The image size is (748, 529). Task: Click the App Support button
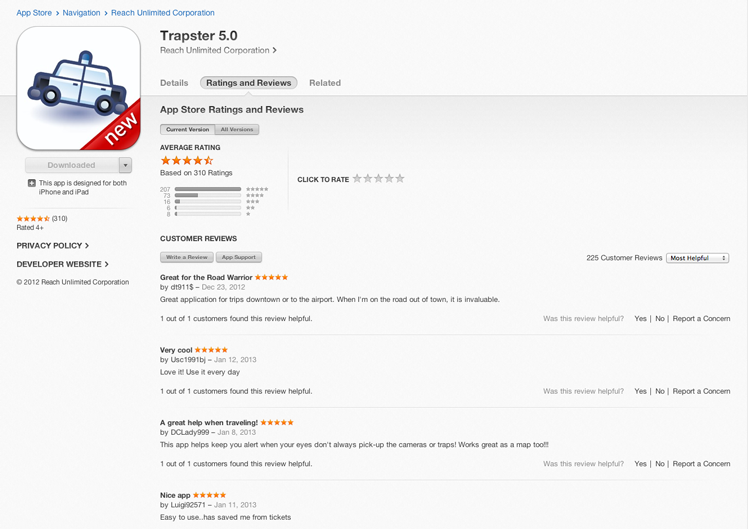239,257
